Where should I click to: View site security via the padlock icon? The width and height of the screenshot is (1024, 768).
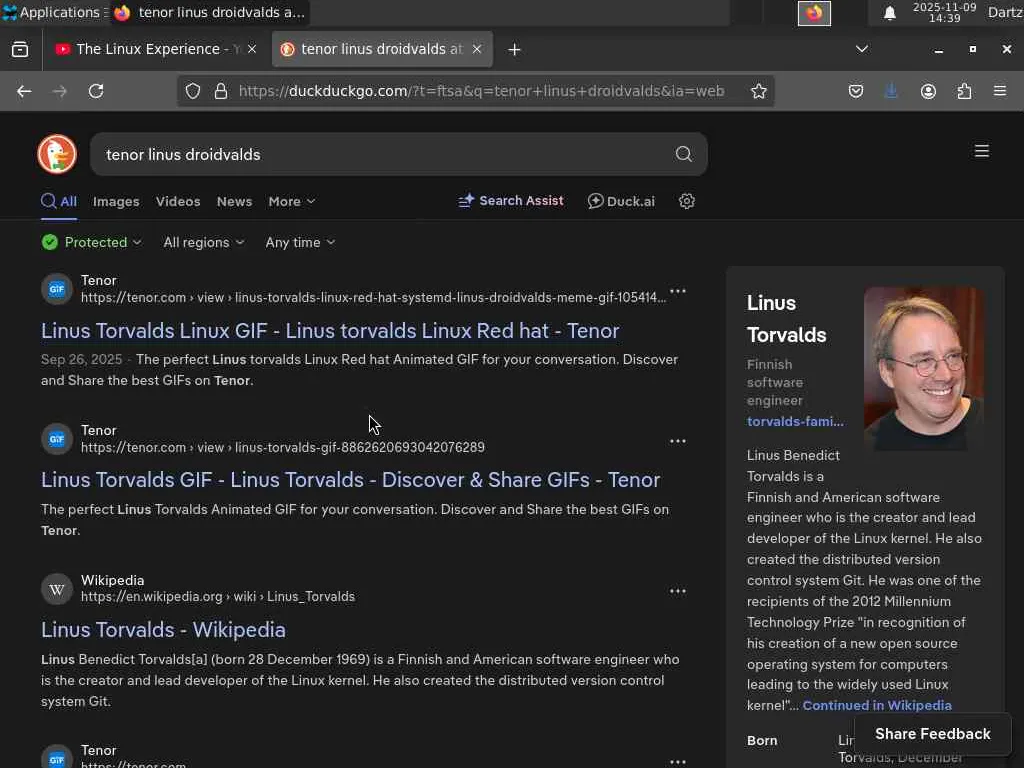pyautogui.click(x=221, y=91)
